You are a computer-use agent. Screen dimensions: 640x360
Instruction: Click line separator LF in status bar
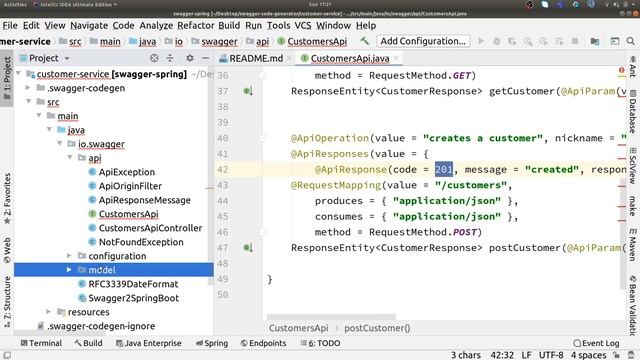pyautogui.click(x=527, y=355)
